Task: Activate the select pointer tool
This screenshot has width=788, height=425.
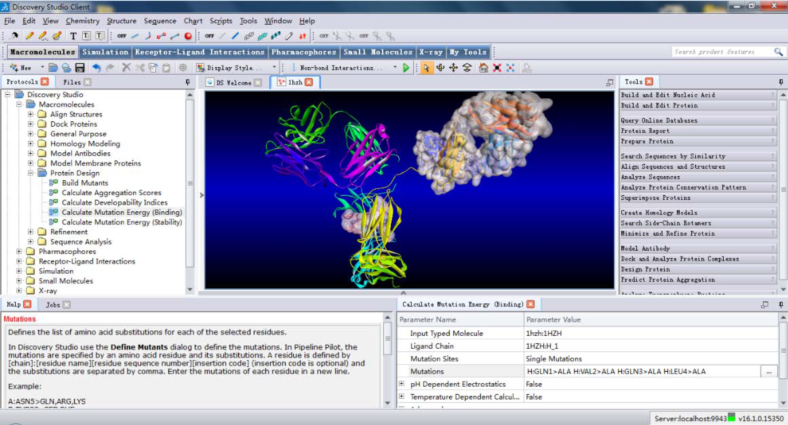Action: 426,67
